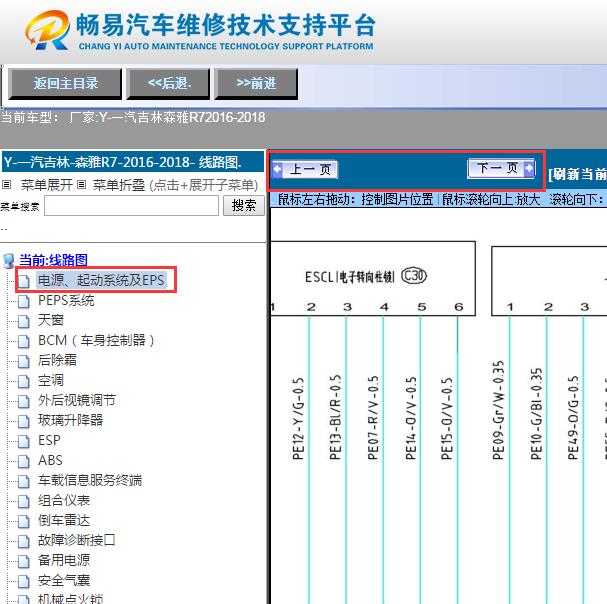Click the 搜索 button
Screen dimensions: 607x604
(244, 206)
